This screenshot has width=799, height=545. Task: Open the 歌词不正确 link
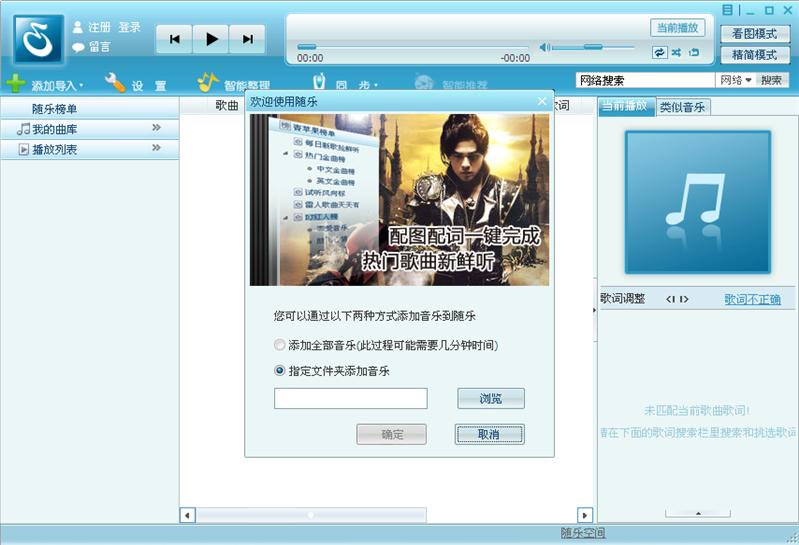(x=752, y=299)
